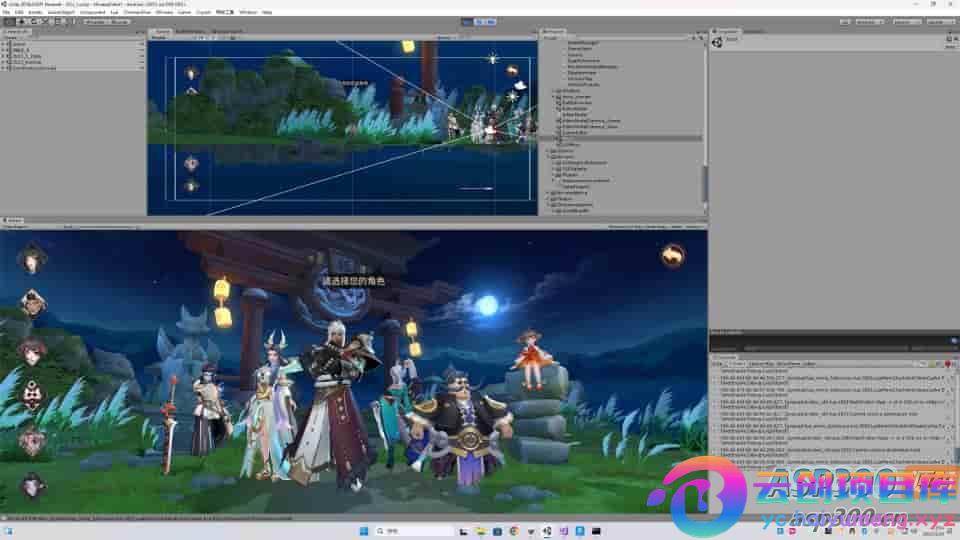Choose the bottommost character portrait in Game view
This screenshot has width=960, height=540.
pyautogui.click(x=32, y=487)
